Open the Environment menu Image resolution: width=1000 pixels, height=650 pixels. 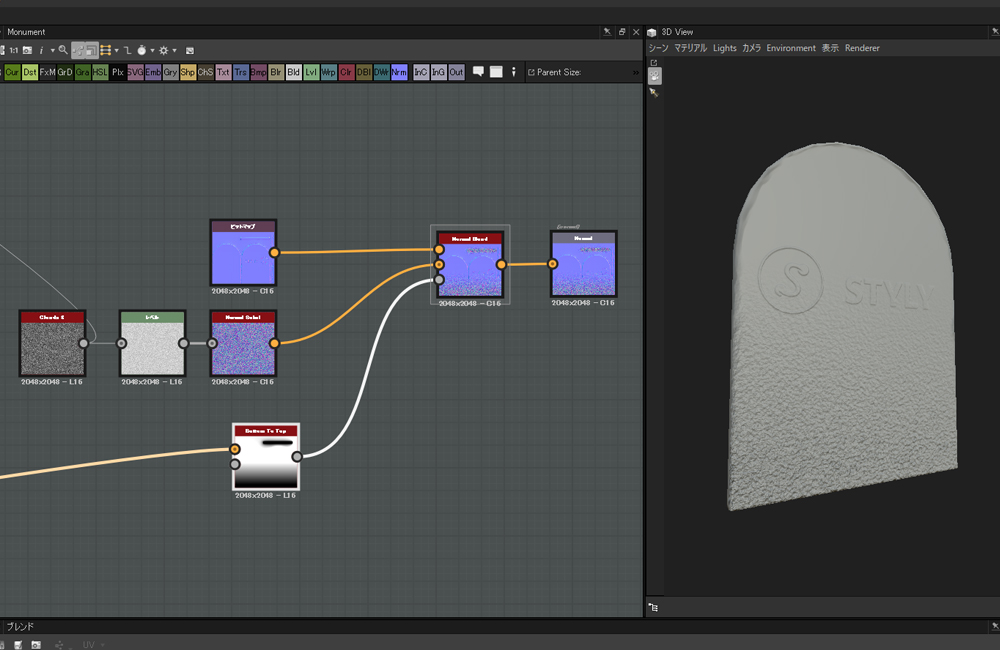pos(791,48)
